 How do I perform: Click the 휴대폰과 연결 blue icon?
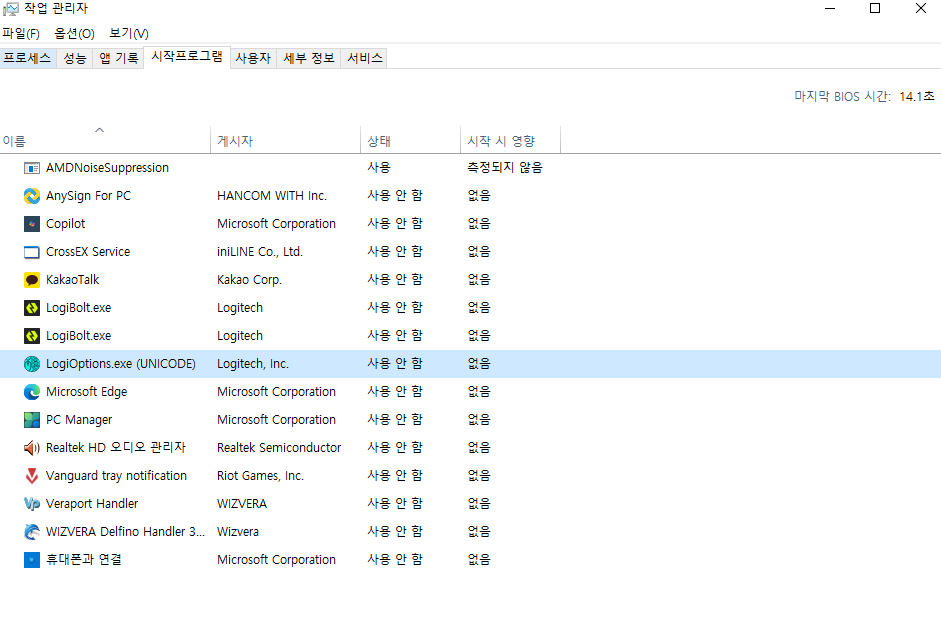(32, 560)
